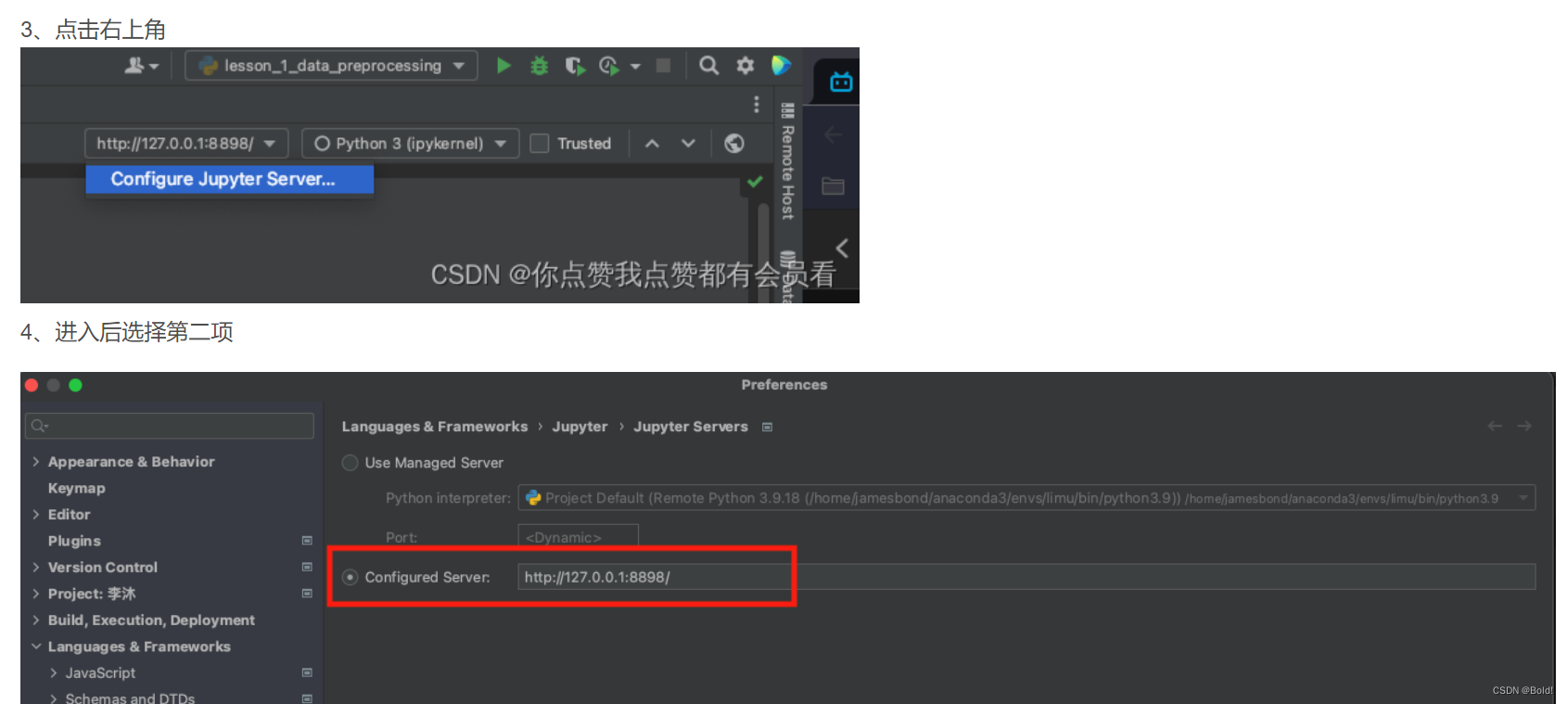Viewport: 1568px width, 704px height.
Task: Click the left-pointing chevron in right panel
Action: (842, 249)
